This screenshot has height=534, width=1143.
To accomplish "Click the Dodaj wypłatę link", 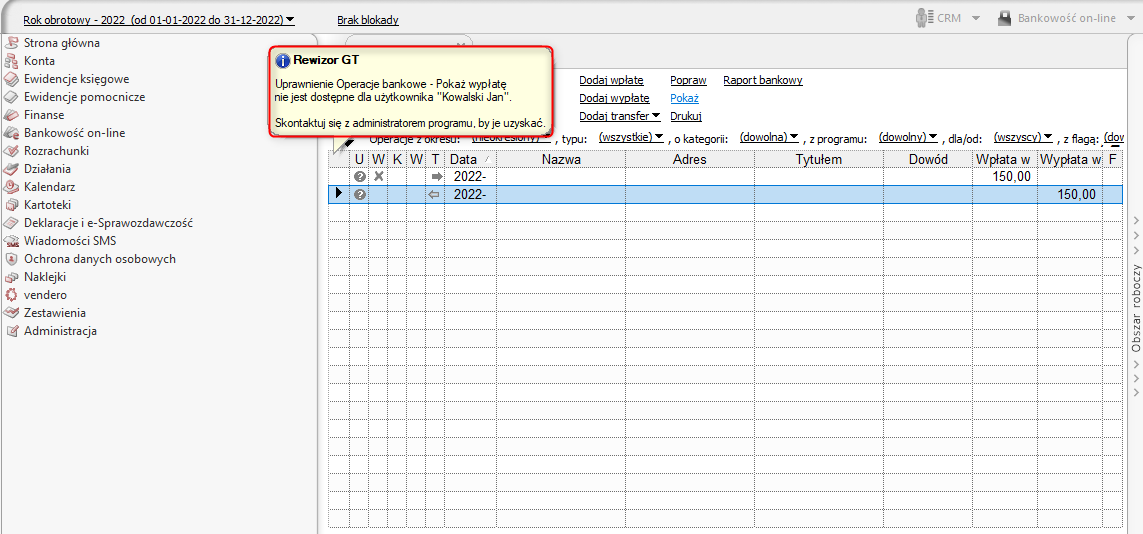I will pyautogui.click(x=615, y=98).
